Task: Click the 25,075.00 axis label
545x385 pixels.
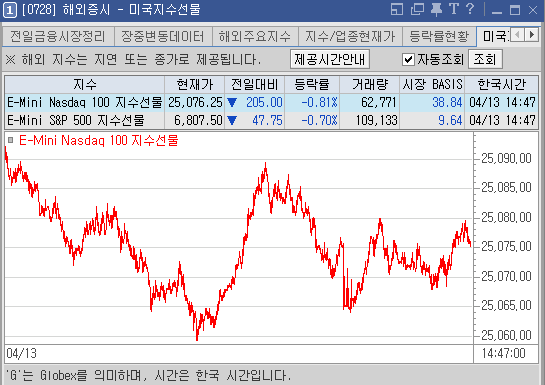Action: [x=506, y=247]
